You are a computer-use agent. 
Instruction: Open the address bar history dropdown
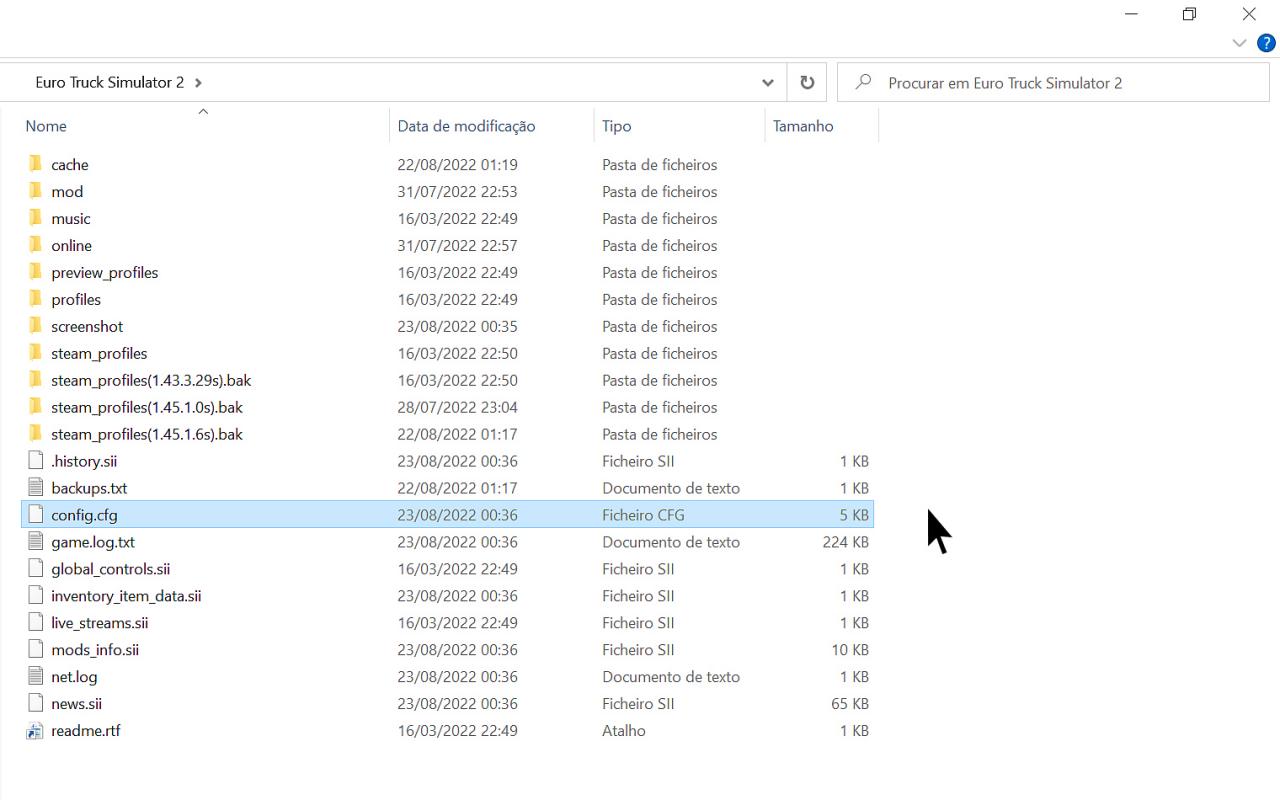click(767, 83)
